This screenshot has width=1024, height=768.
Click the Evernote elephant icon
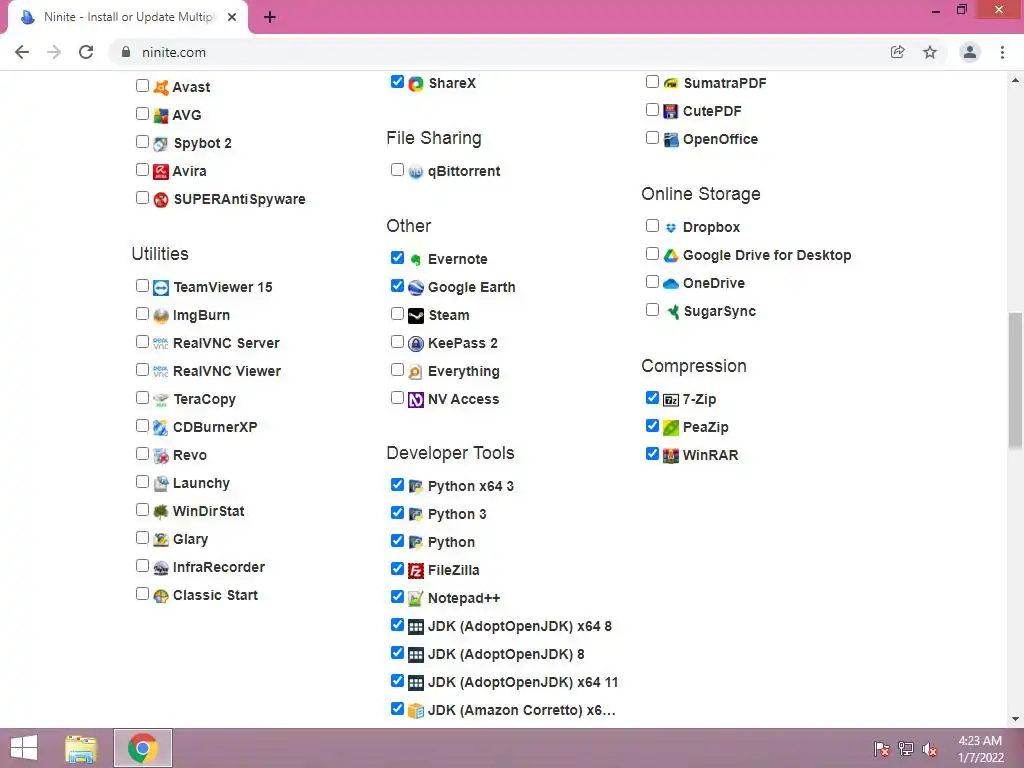pos(416,259)
